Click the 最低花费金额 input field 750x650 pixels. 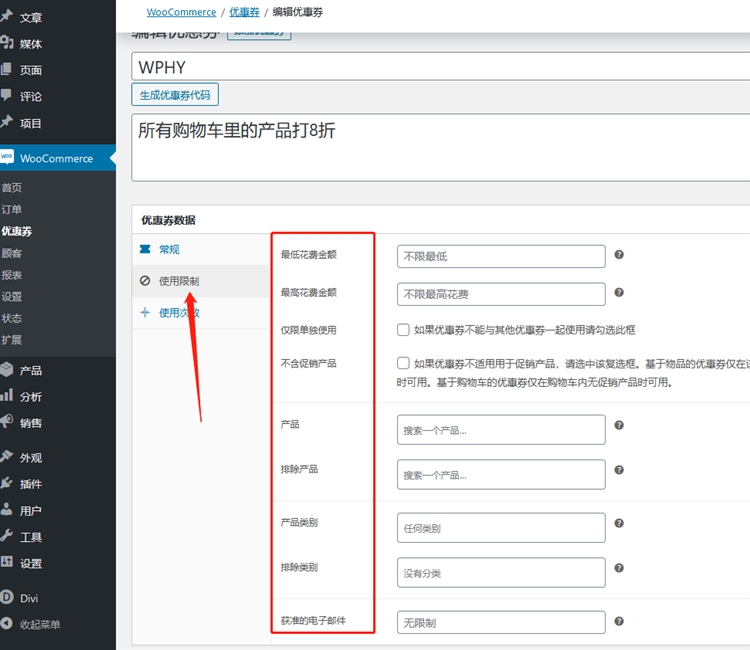(501, 256)
